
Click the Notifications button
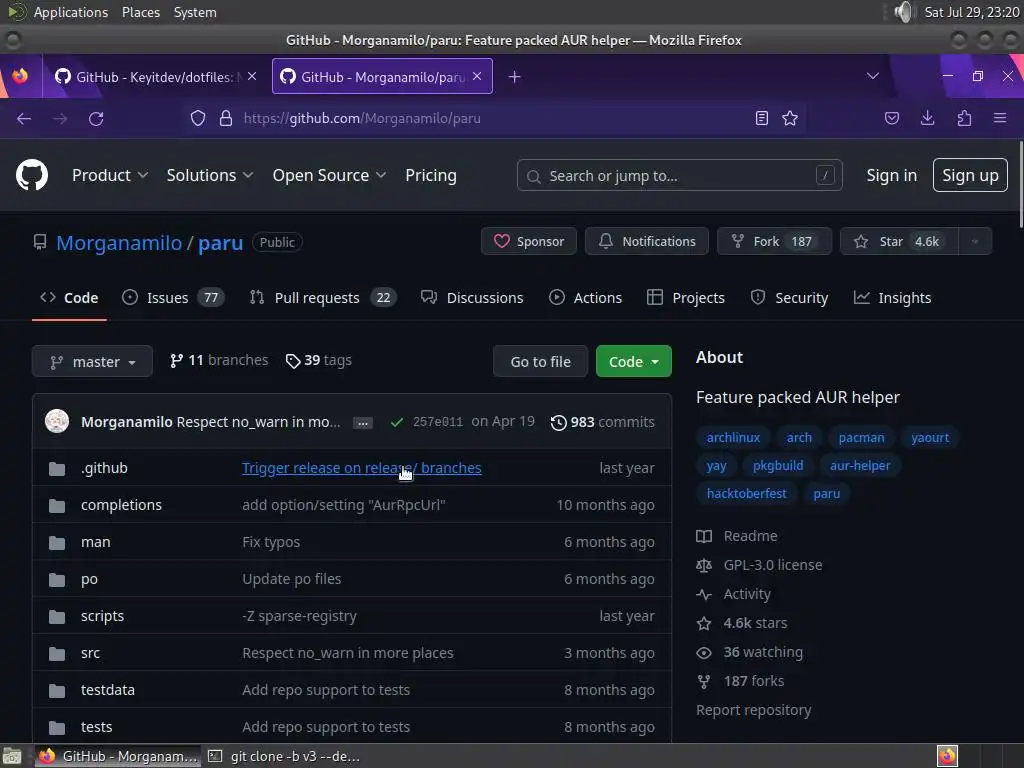coord(647,241)
